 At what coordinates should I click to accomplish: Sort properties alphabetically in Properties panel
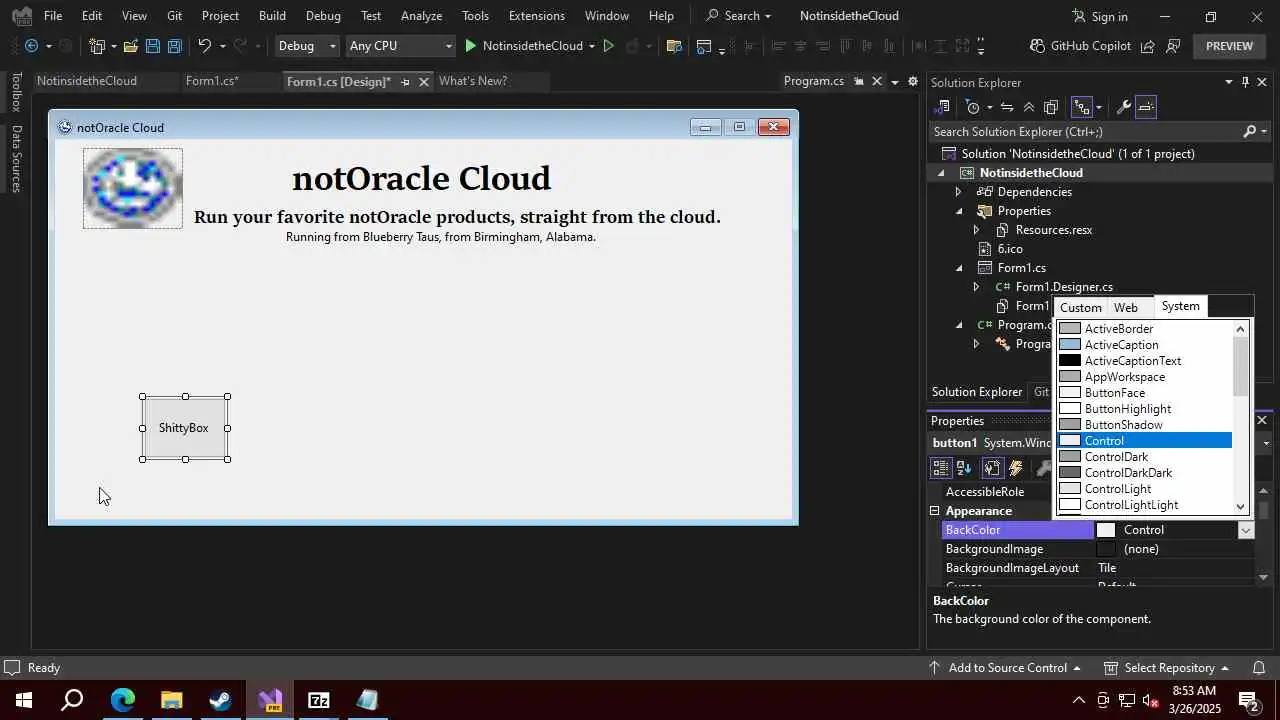pyautogui.click(x=964, y=468)
